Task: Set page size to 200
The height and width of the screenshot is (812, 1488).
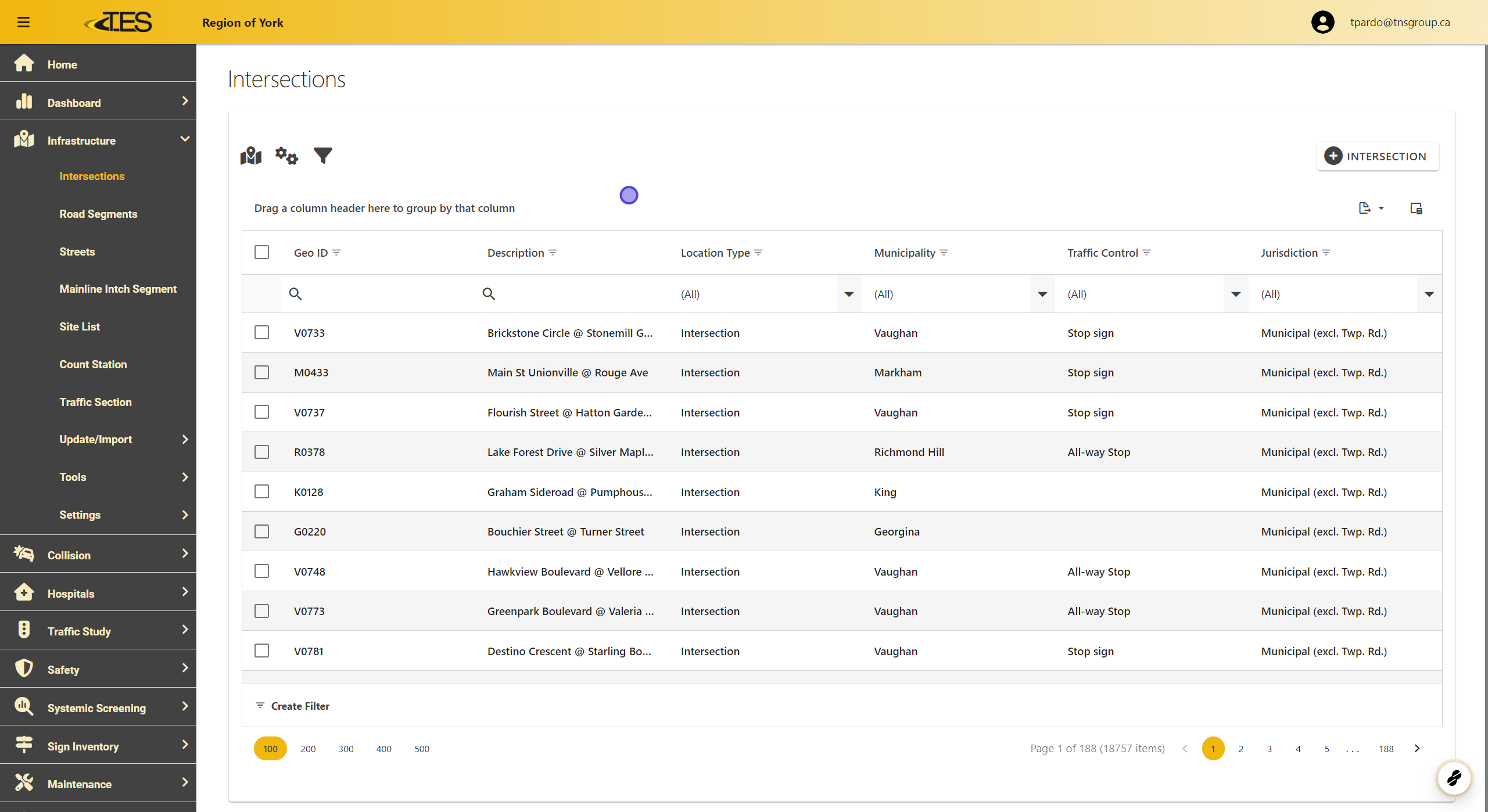Action: 308,749
